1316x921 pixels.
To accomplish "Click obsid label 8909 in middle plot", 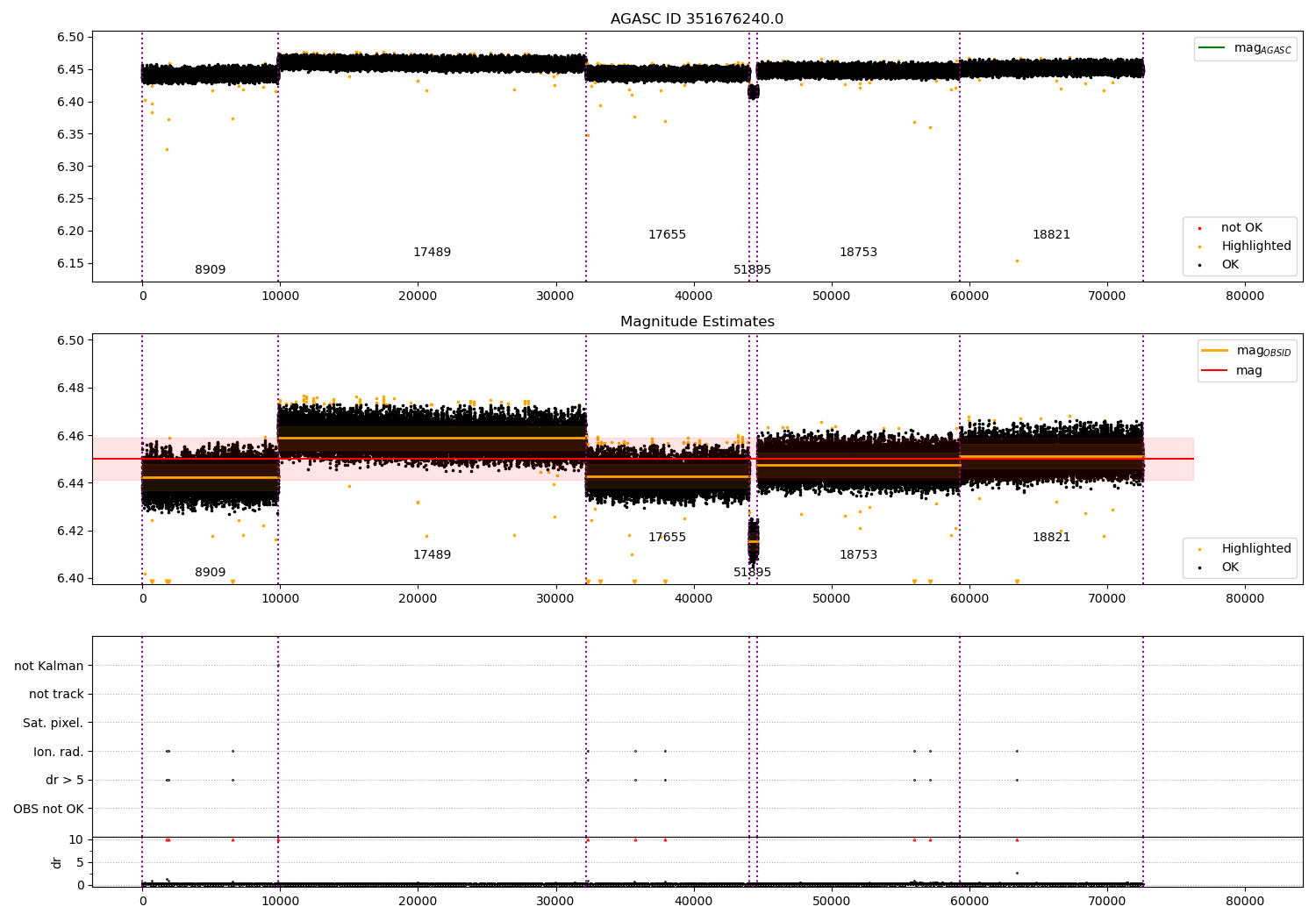I will pos(210,573).
